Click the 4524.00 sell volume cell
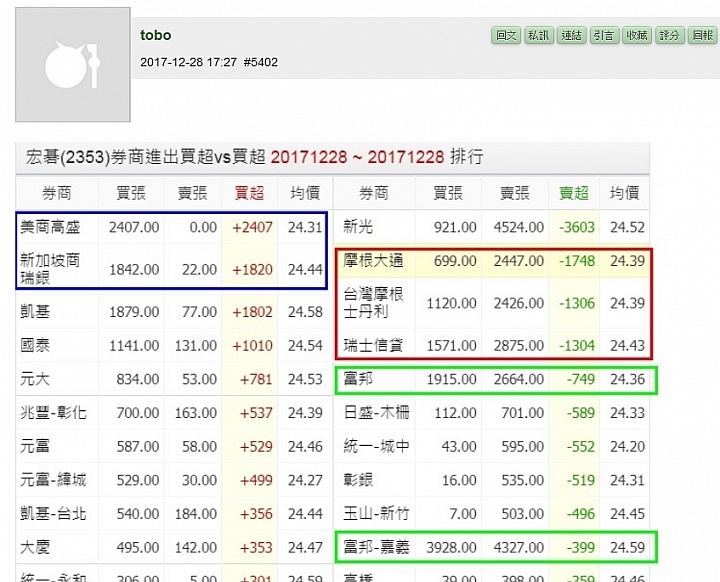Image resolution: width=720 pixels, height=582 pixels. click(x=518, y=227)
